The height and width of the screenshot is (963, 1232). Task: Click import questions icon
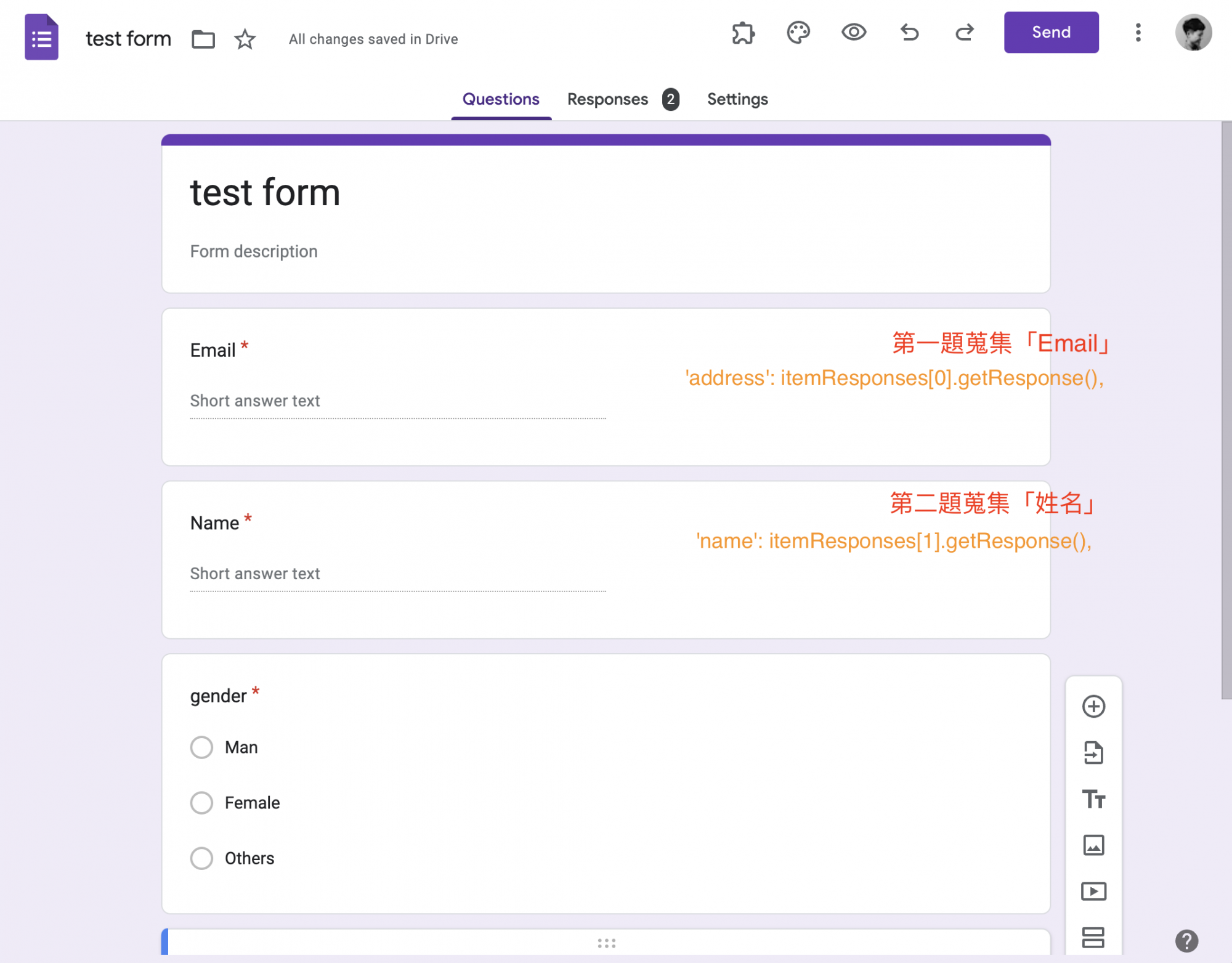tap(1093, 752)
